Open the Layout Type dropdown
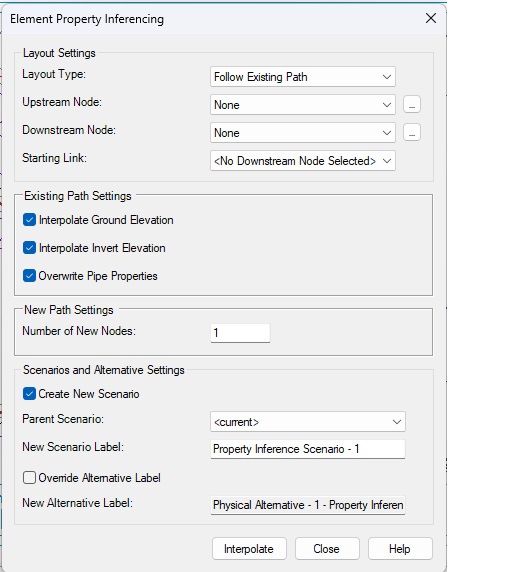Image resolution: width=511 pixels, height=572 pixels. (303, 77)
